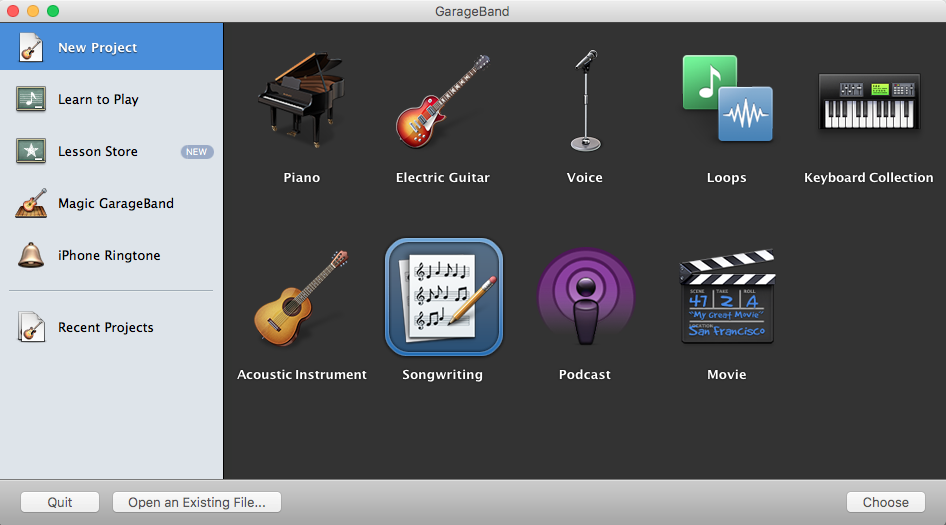The image size is (946, 525).
Task: Click the Songwriting sheet music icon
Action: point(443,297)
